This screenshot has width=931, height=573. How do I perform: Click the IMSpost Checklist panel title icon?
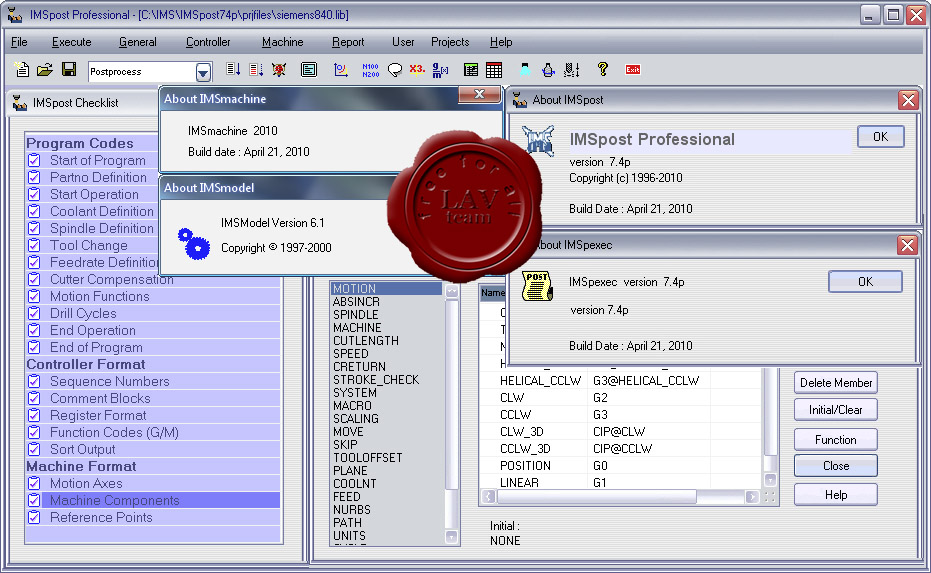[x=20, y=103]
